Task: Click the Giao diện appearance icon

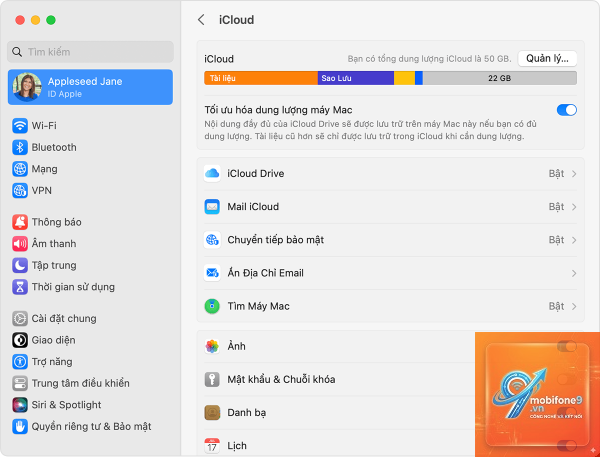Action: pos(20,340)
